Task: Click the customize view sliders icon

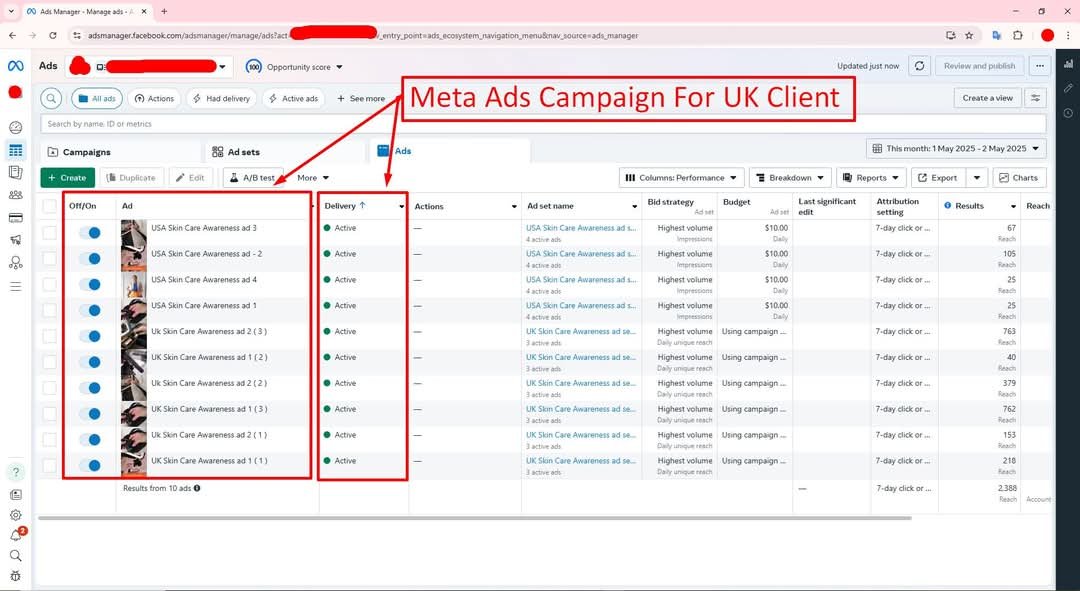Action: pyautogui.click(x=1036, y=98)
